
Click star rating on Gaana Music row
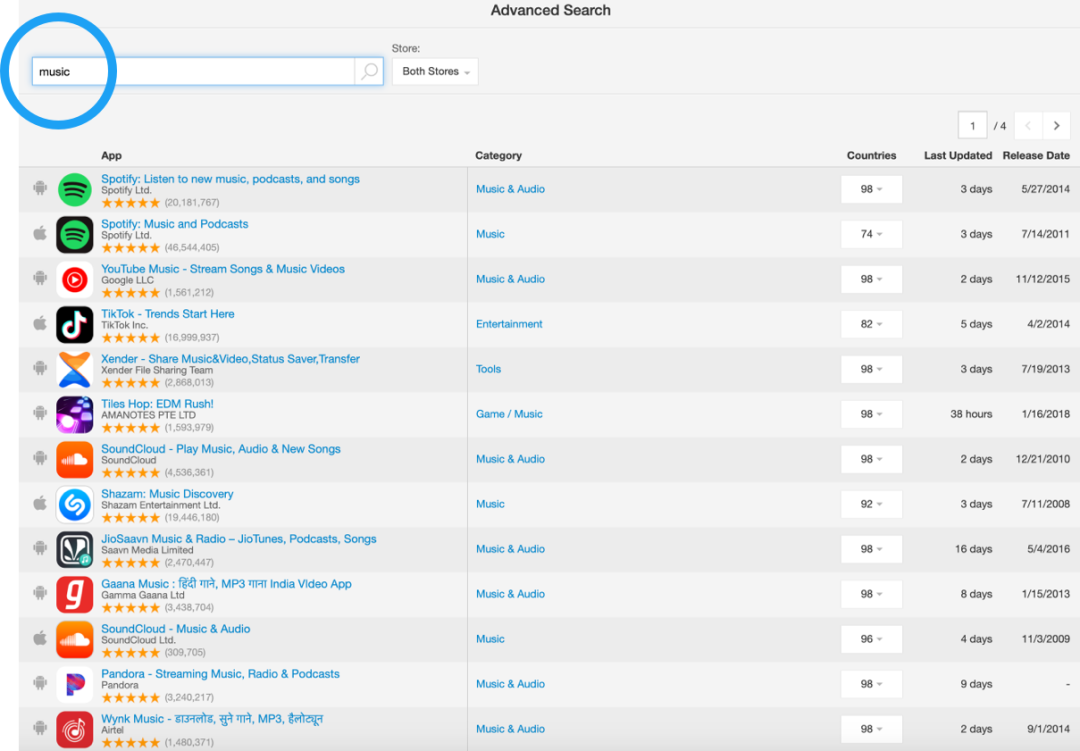coord(130,608)
